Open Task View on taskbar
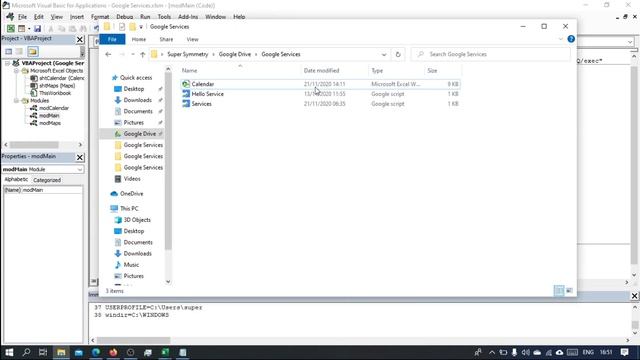 tap(43, 352)
